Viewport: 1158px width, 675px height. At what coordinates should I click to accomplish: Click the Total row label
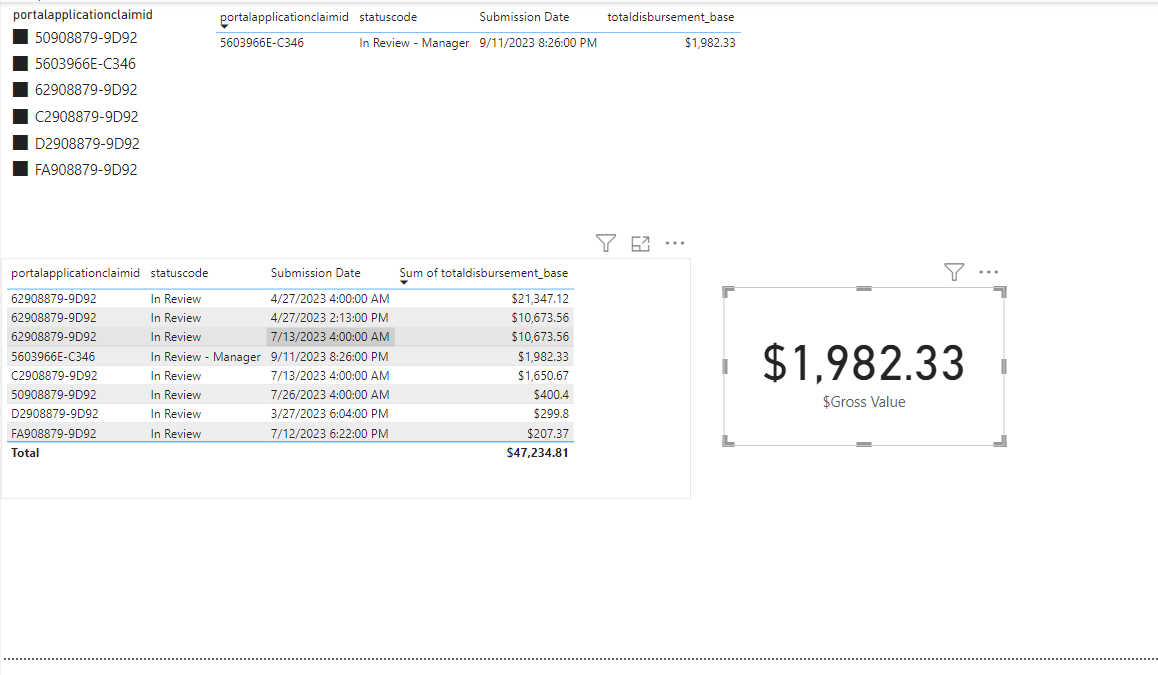(x=25, y=453)
